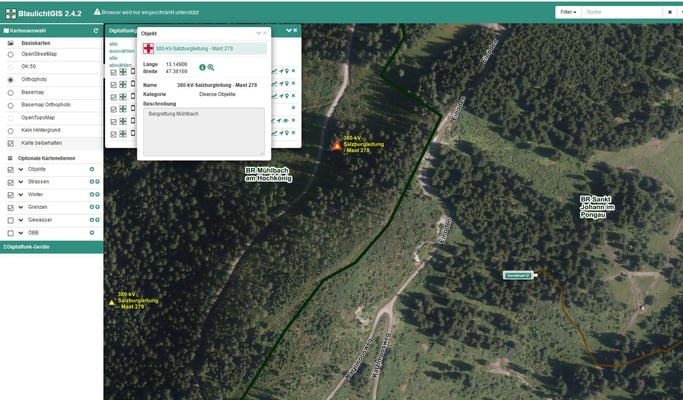
Task: Click the map label tag near the brown trail
Action: [518, 275]
